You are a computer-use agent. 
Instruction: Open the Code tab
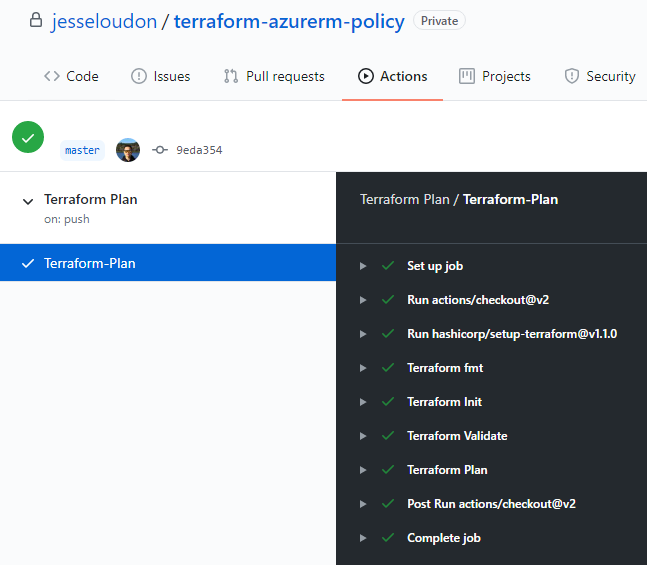[71, 76]
